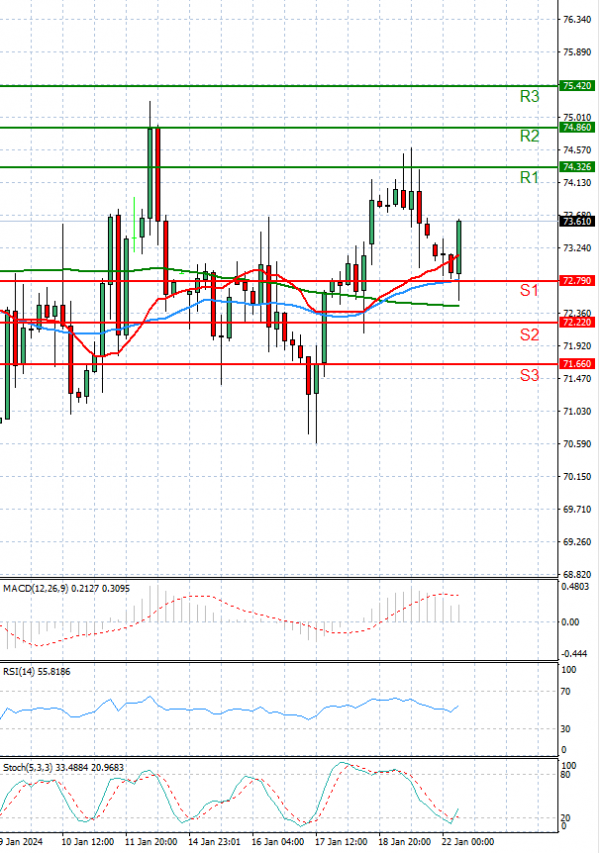This screenshot has height=853, width=600.
Task: Click the -0.444 MACD scale value
Action: (x=574, y=653)
